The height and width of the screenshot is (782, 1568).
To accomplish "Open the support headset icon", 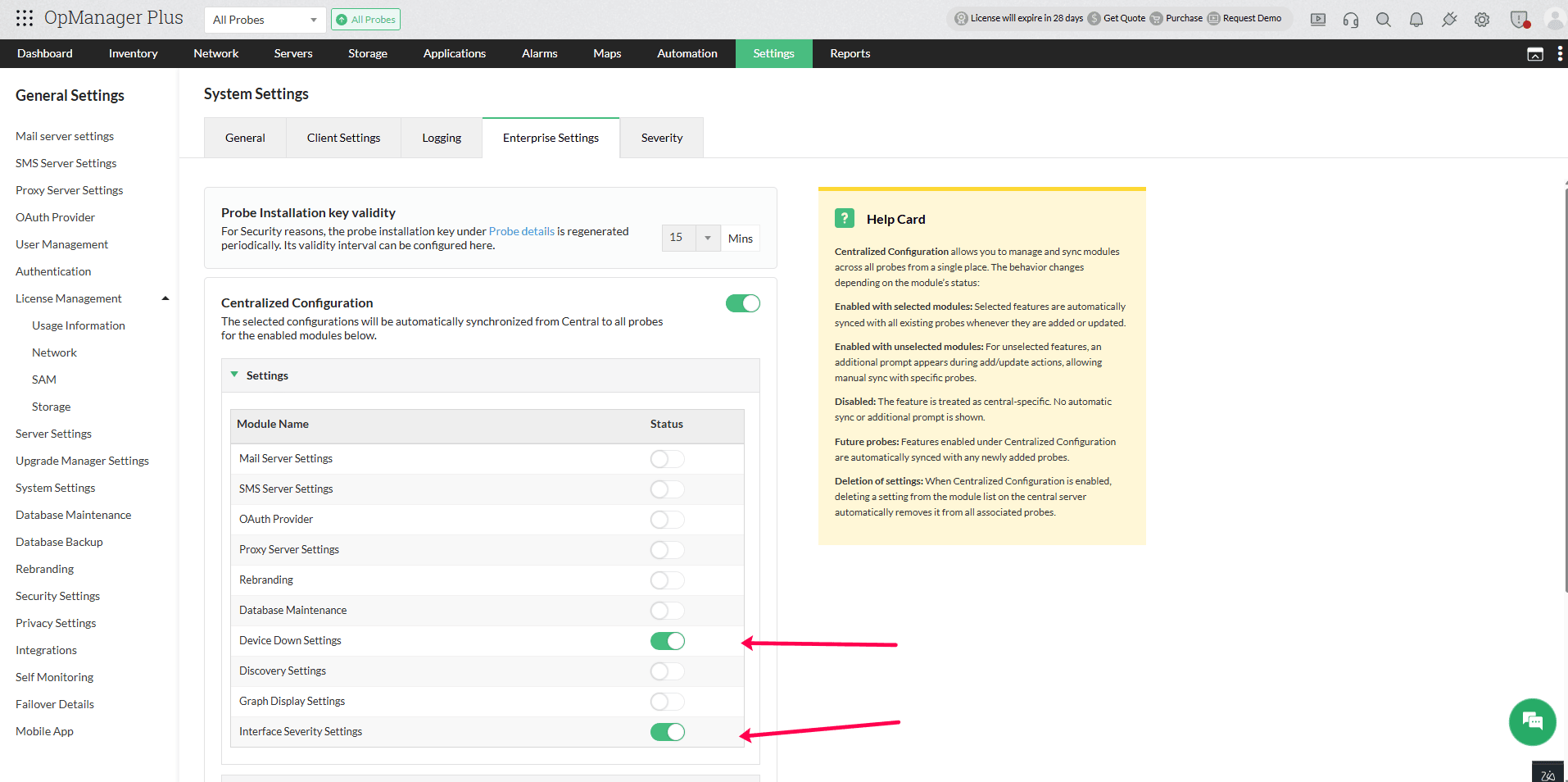I will (x=1351, y=20).
